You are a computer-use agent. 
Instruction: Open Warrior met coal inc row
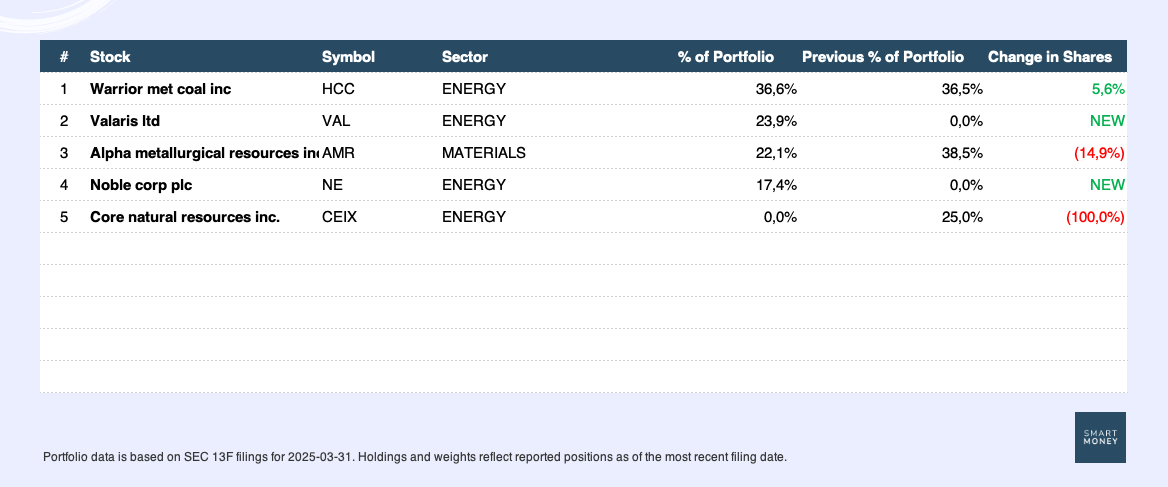(583, 89)
